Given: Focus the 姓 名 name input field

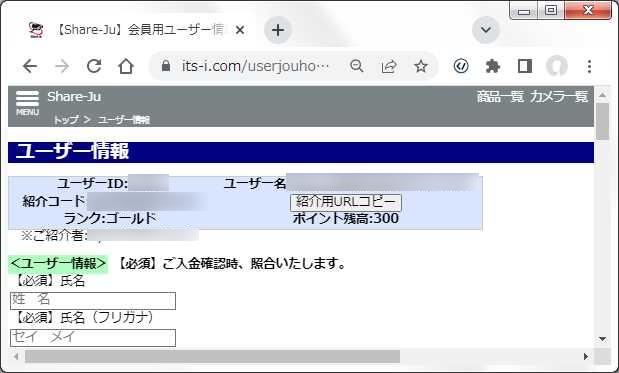Looking at the screenshot, I should coord(93,301).
